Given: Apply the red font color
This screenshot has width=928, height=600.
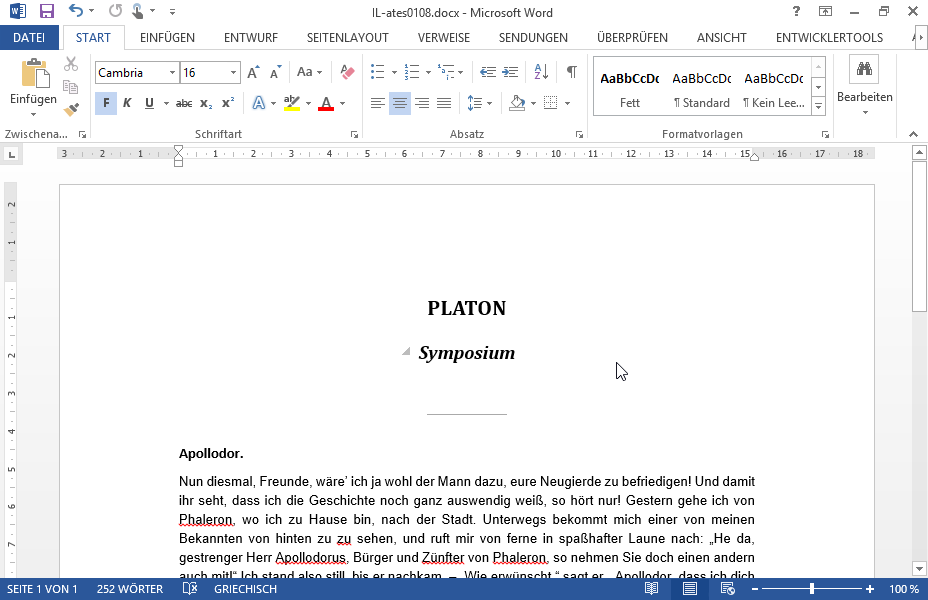Looking at the screenshot, I should coord(326,103).
